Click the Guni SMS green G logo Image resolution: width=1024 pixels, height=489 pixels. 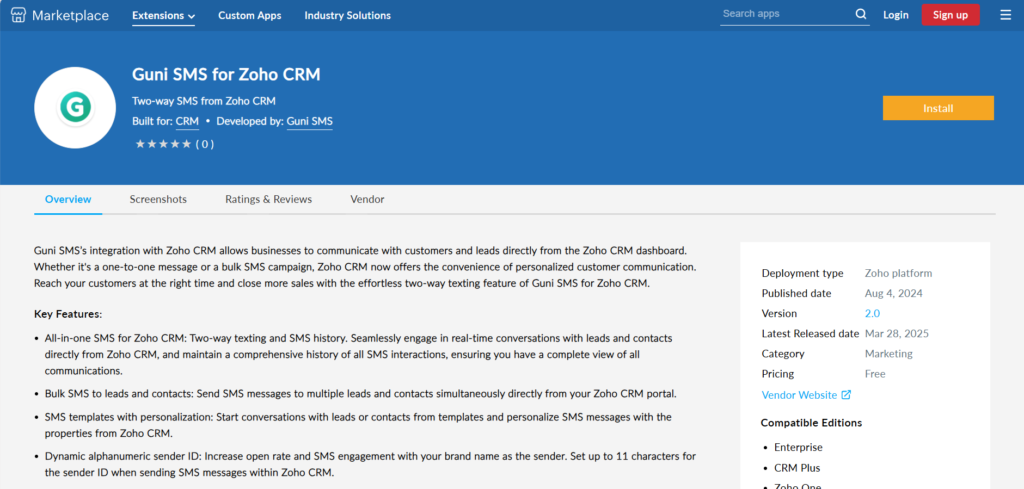pos(74,108)
